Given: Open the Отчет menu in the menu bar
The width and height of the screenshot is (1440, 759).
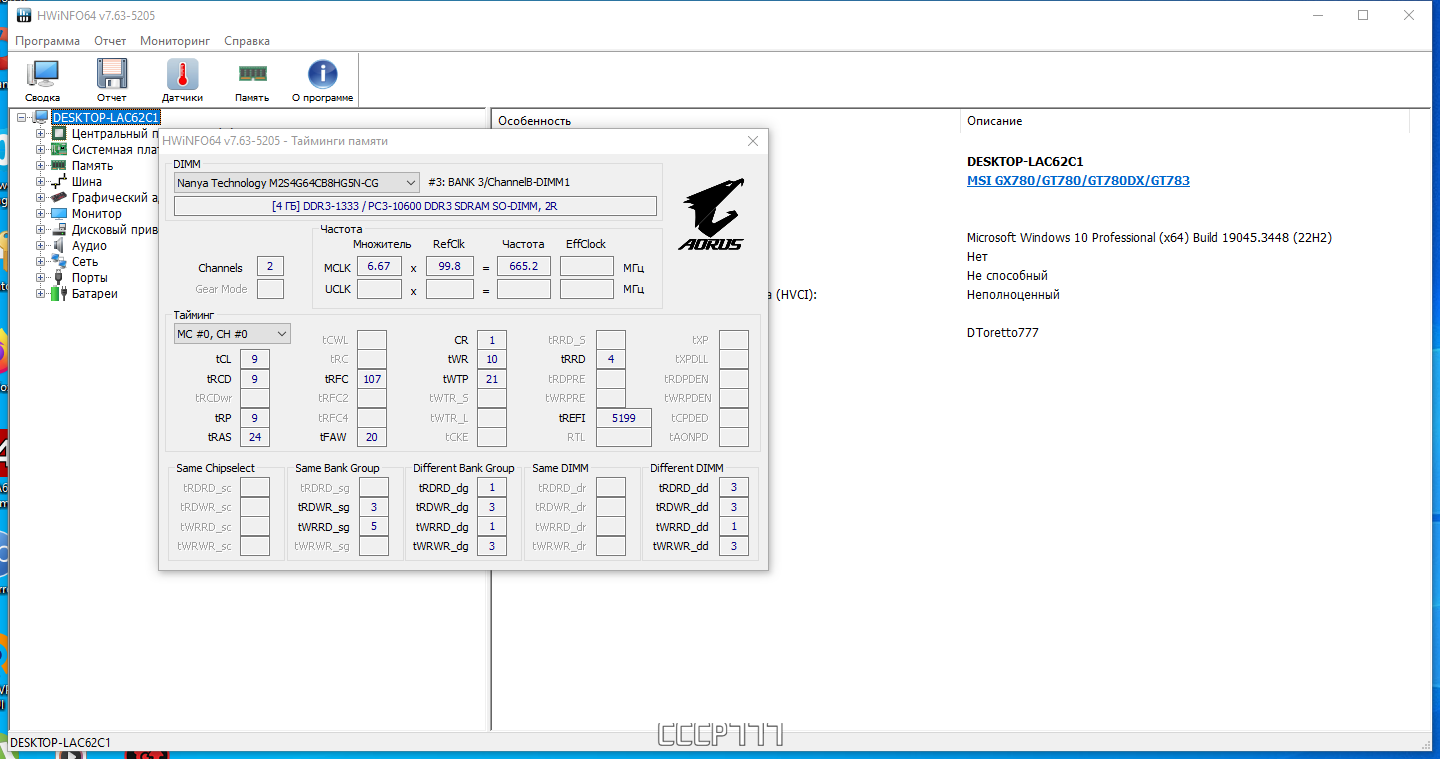Looking at the screenshot, I should click(110, 41).
